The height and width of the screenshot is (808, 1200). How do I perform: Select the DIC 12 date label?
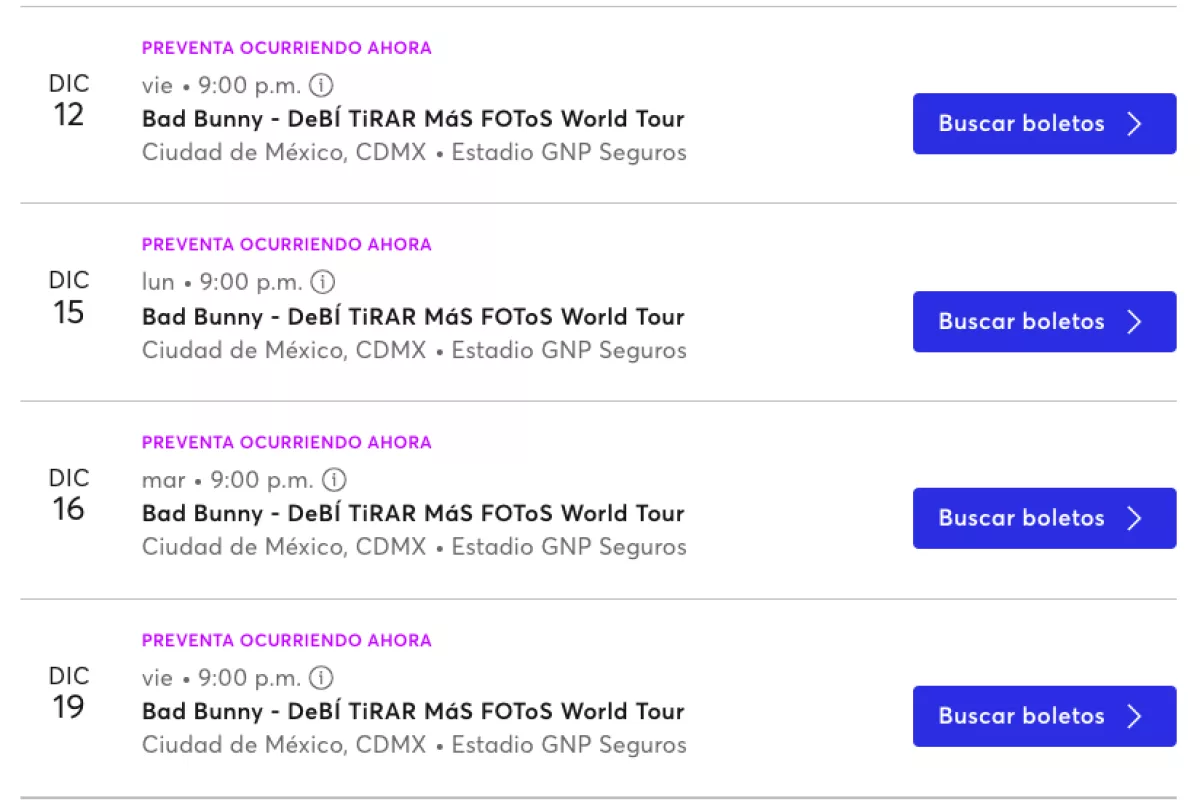pyautogui.click(x=68, y=99)
